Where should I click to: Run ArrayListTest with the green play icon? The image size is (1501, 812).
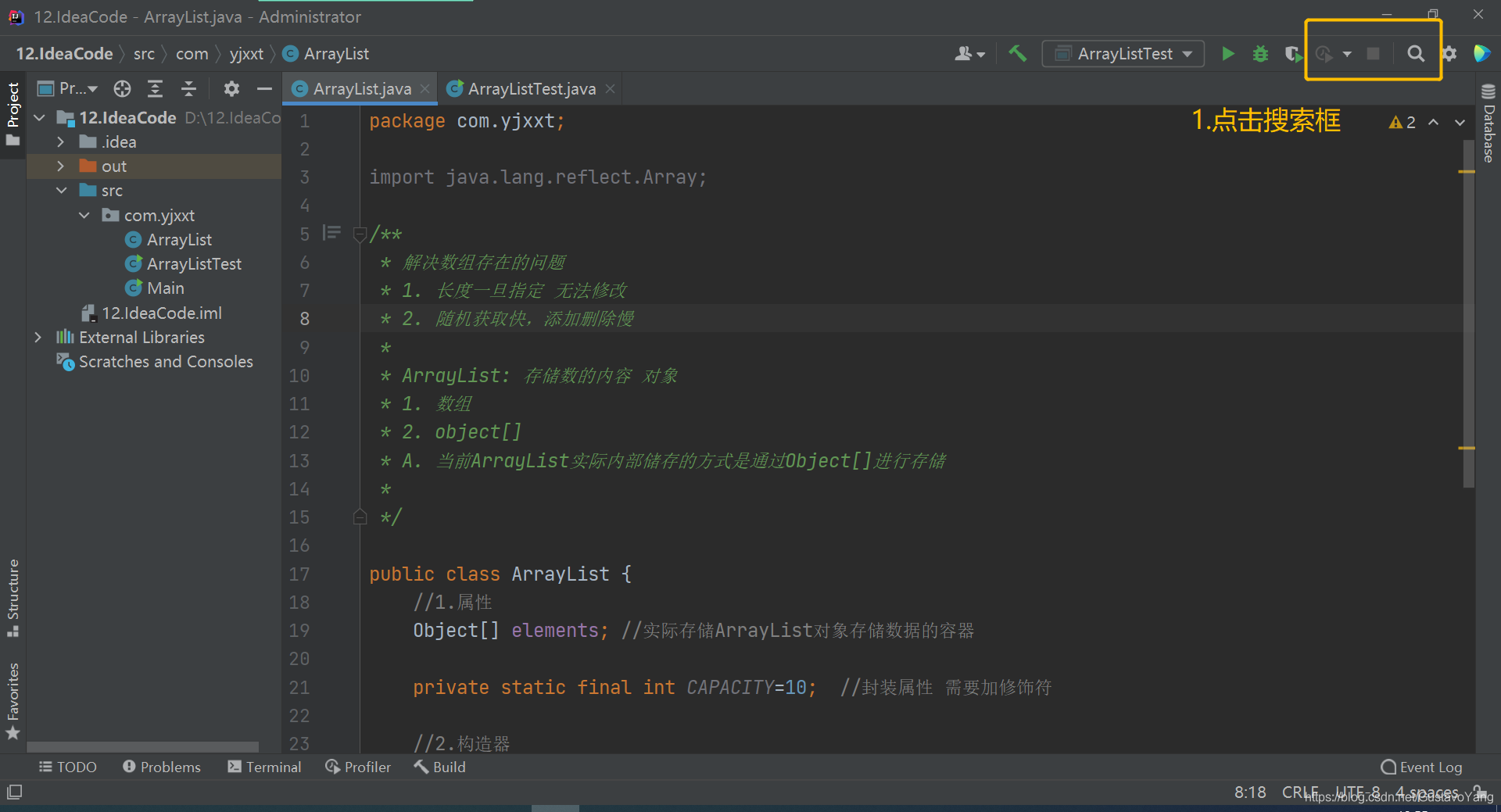(1228, 53)
